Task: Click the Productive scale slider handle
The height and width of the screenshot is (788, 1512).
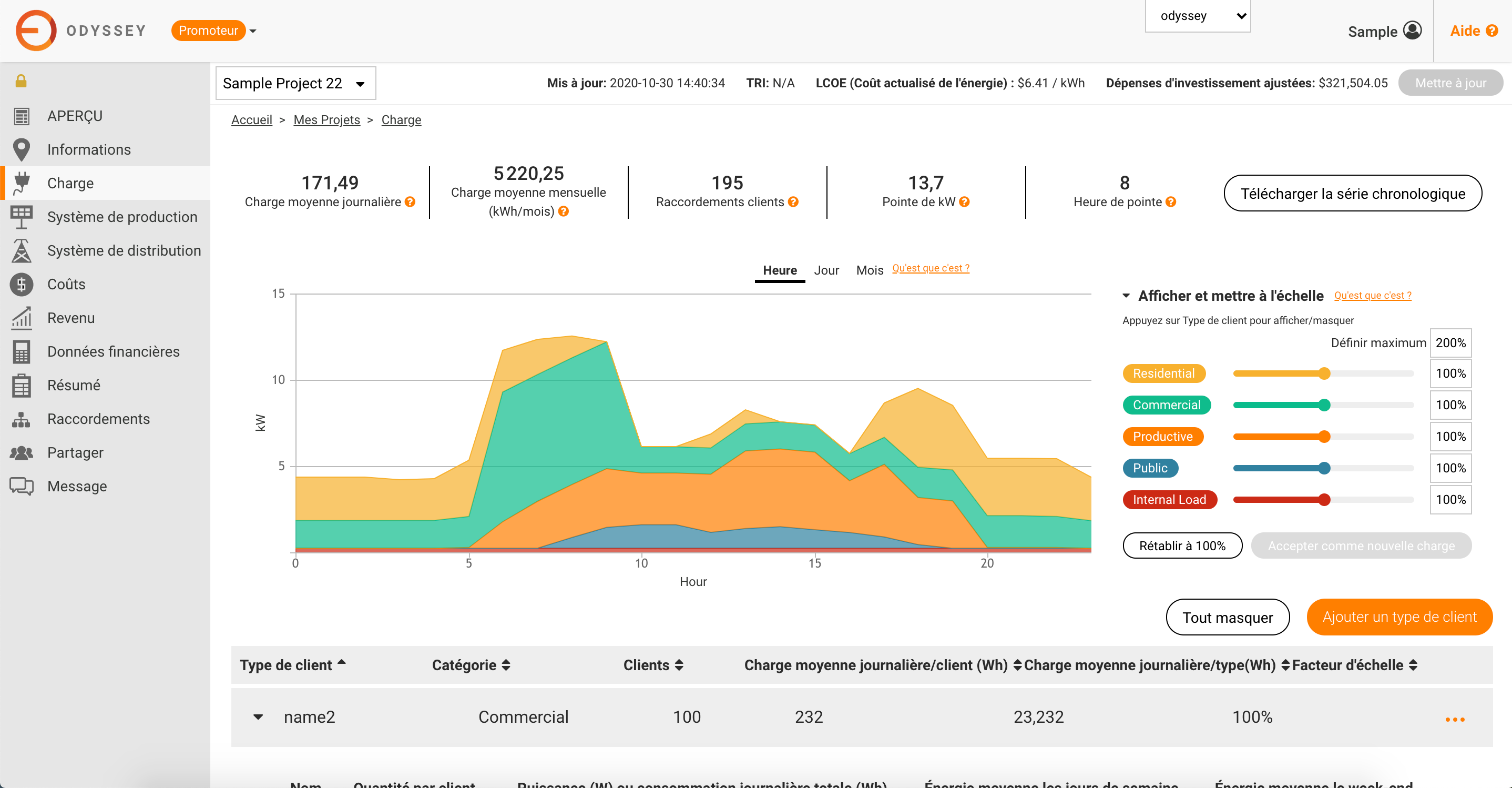Action: pos(1324,437)
